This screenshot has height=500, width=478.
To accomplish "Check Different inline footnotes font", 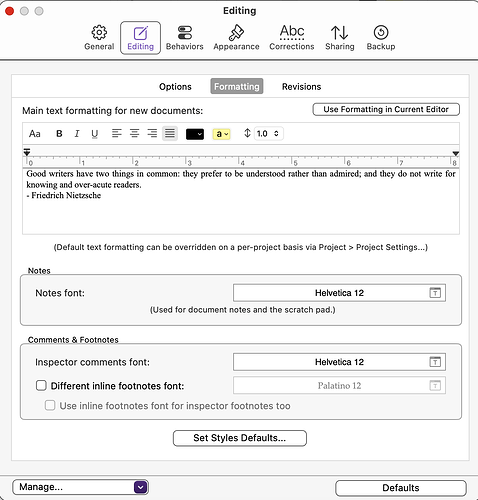I will [x=41, y=386].
